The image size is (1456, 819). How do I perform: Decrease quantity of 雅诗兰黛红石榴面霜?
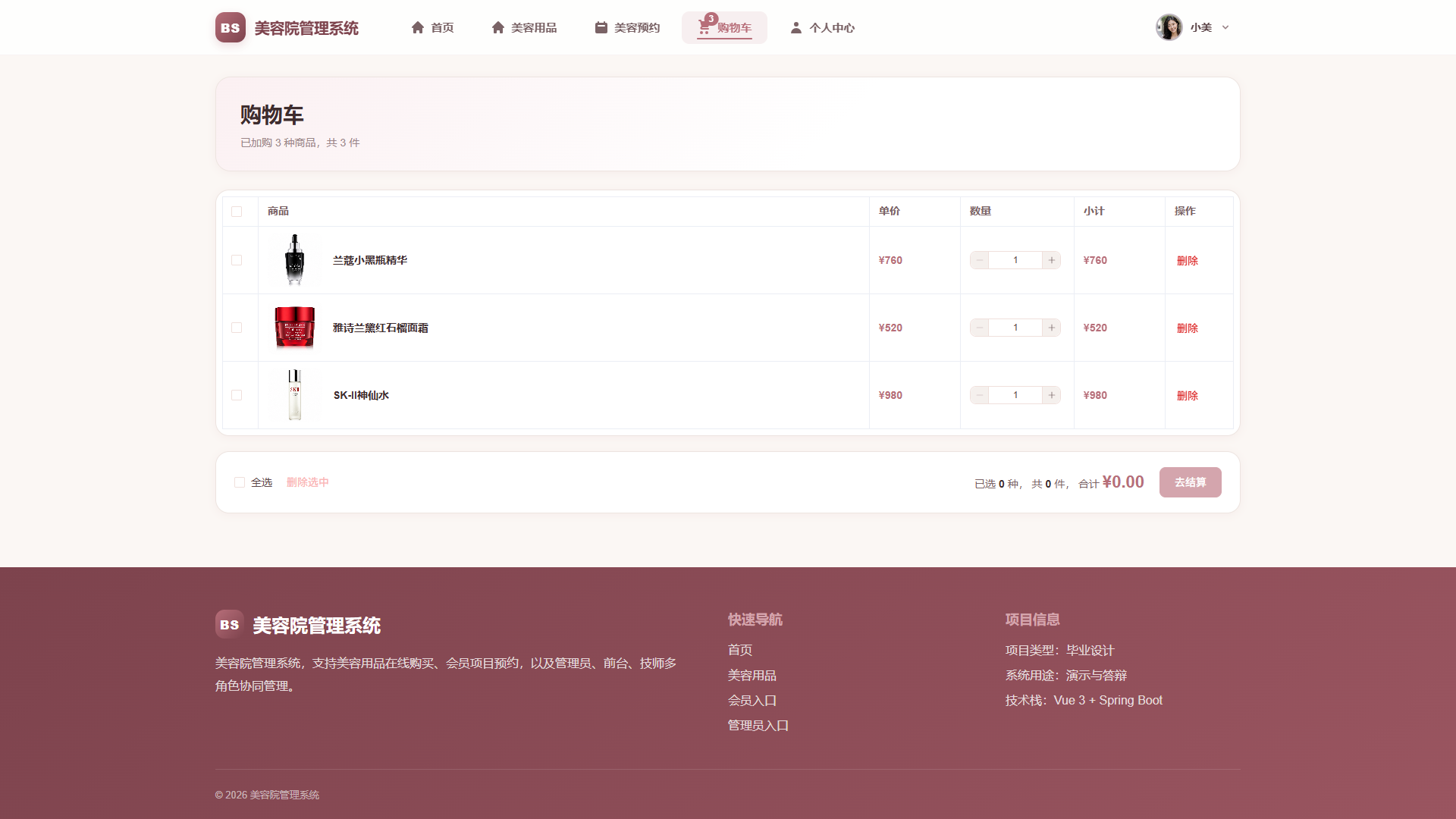point(979,328)
